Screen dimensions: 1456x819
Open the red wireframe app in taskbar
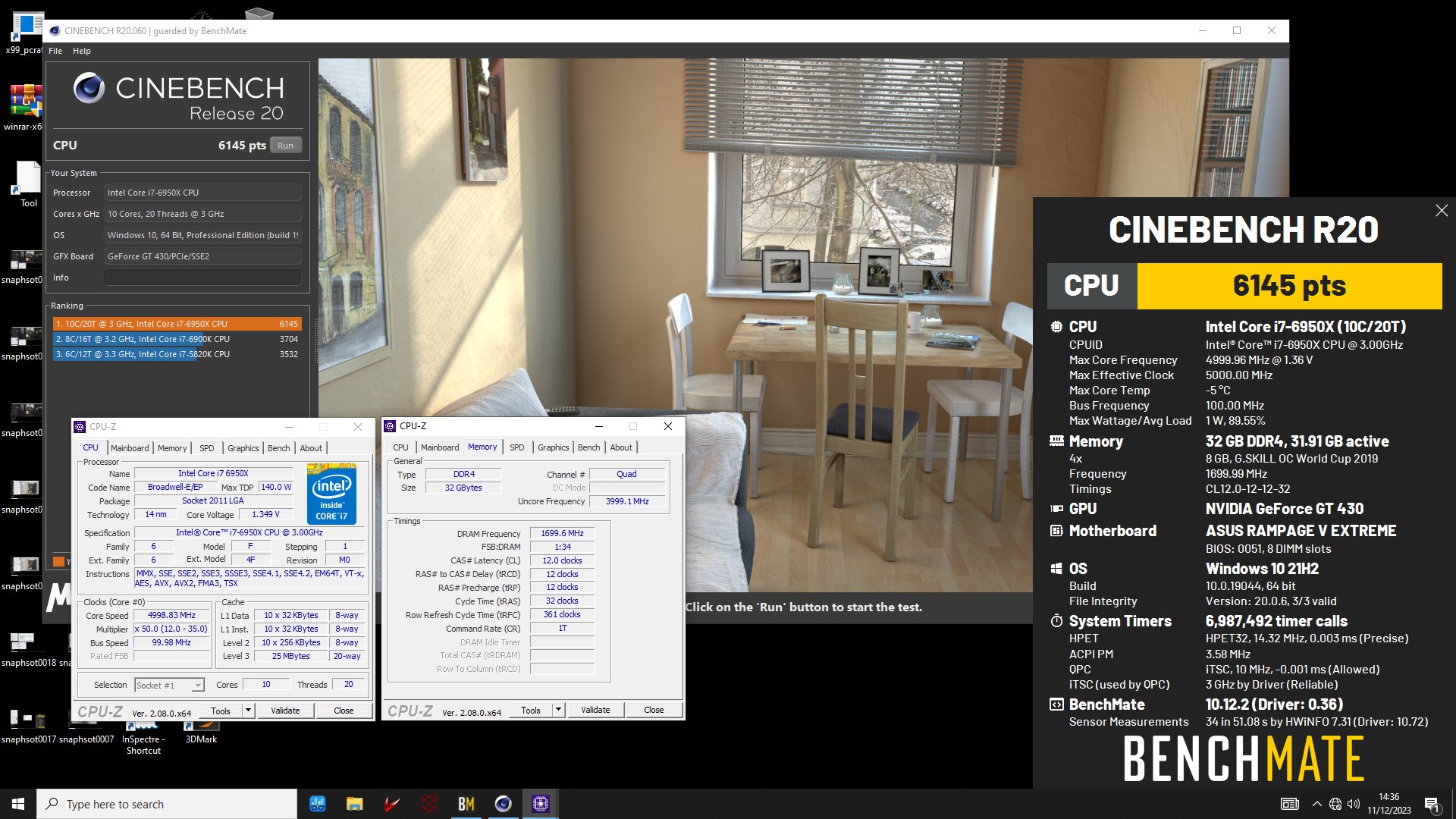[429, 804]
